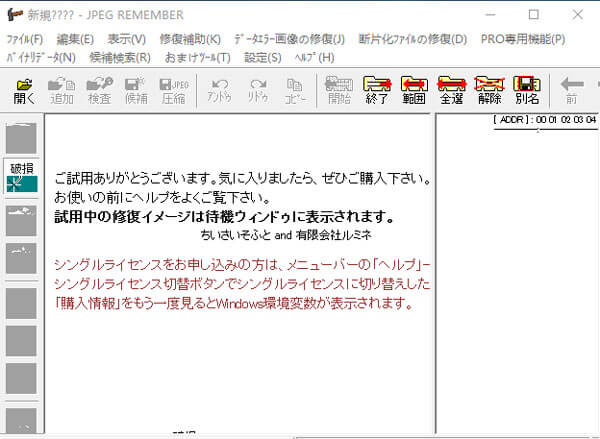Click the リドゥ (Redo) toolbar icon

click(x=258, y=91)
